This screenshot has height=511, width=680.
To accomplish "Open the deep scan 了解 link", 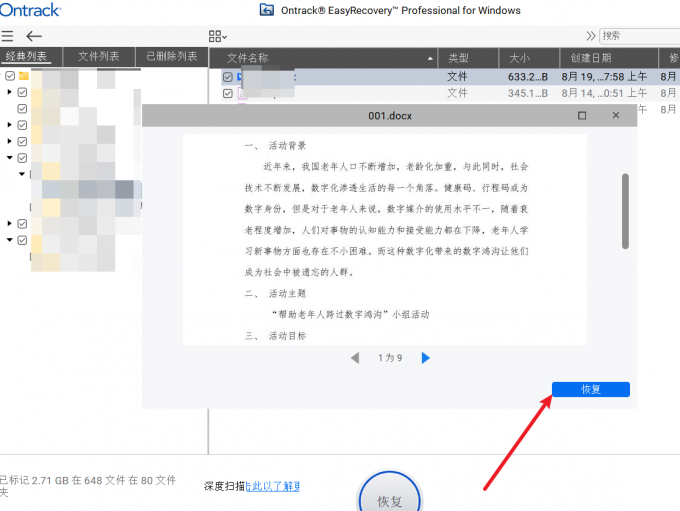I will [x=273, y=486].
